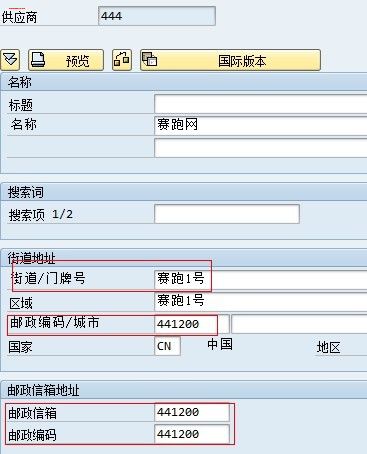Click the 邮政信箱 (PO box) field 441200

coord(192,412)
